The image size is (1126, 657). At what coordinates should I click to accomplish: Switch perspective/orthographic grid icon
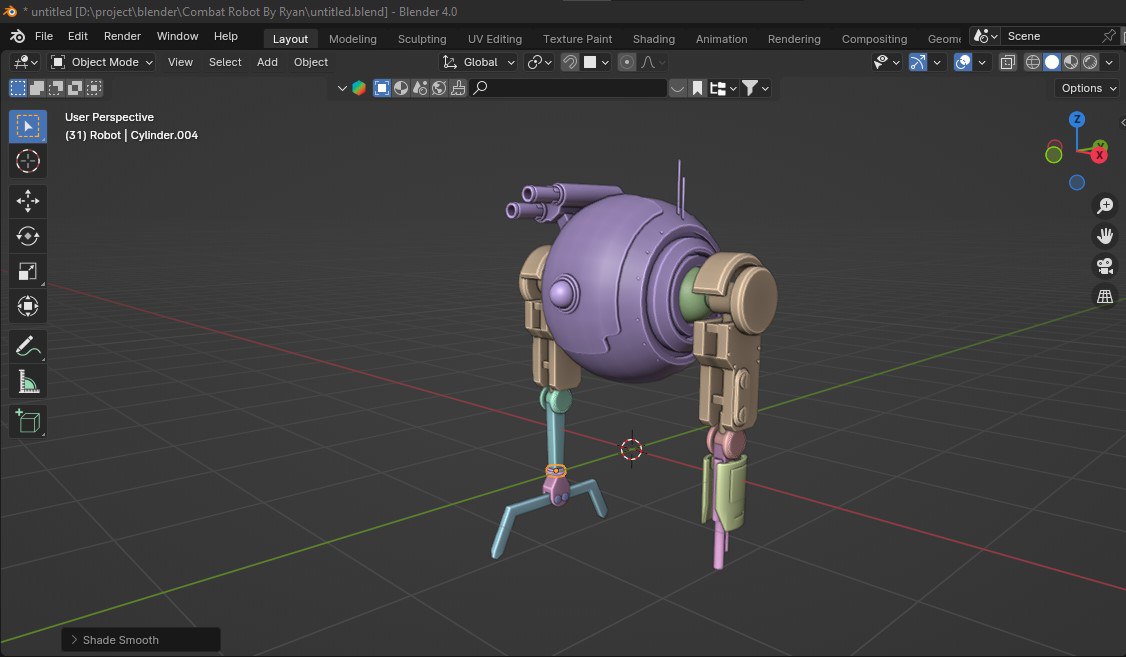[1104, 296]
